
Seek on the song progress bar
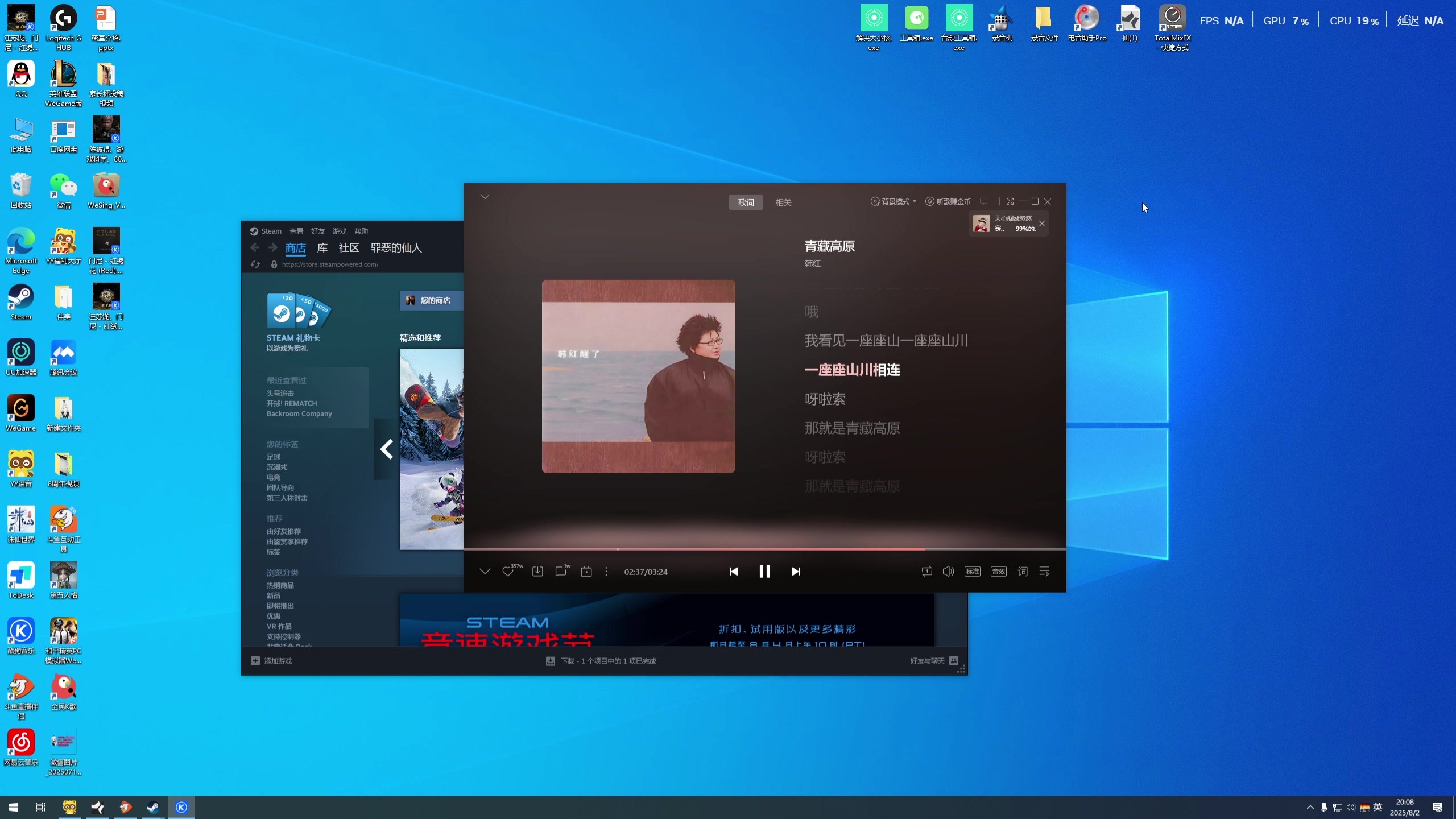point(764,549)
